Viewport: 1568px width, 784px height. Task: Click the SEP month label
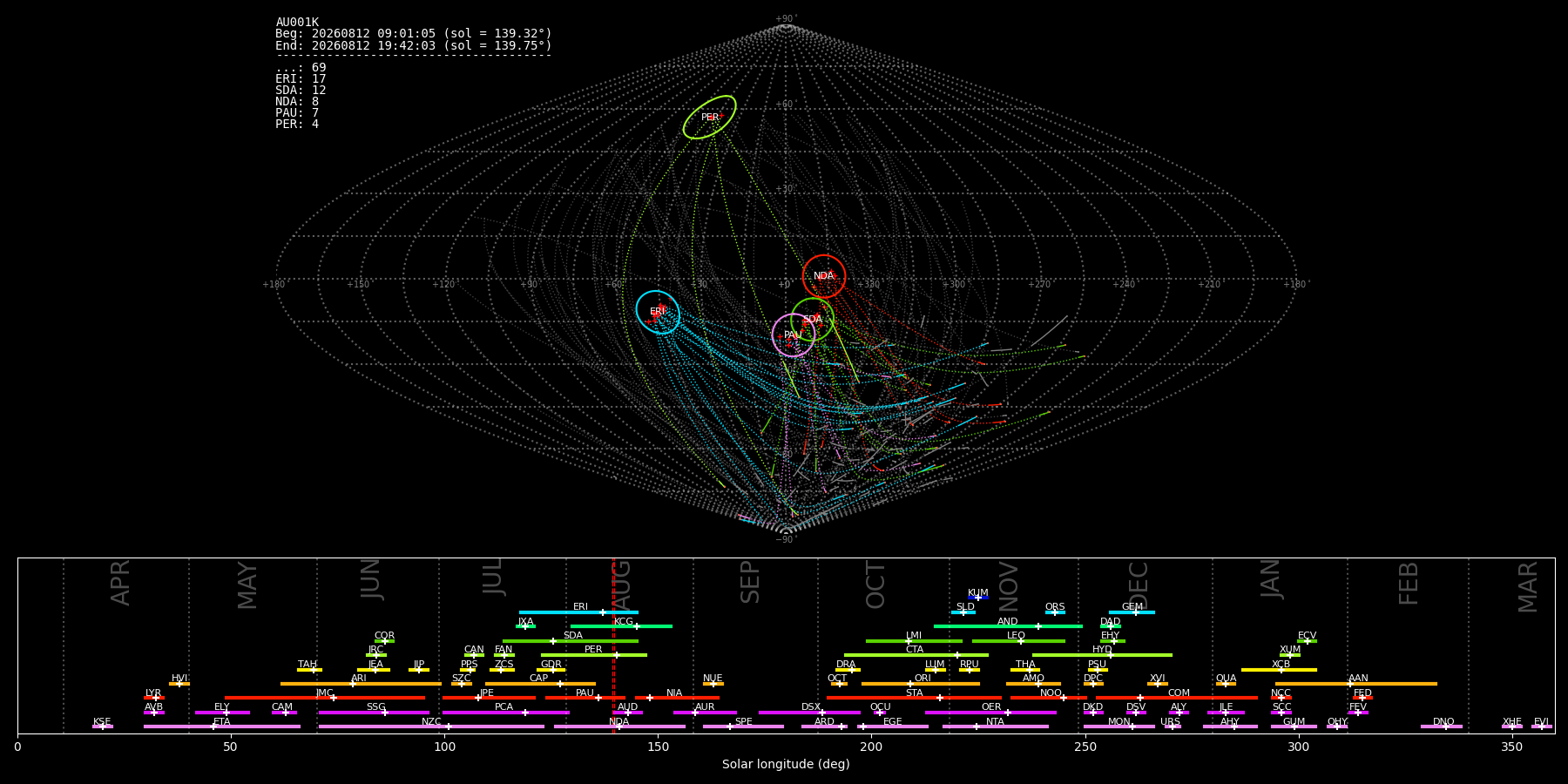coord(749,582)
